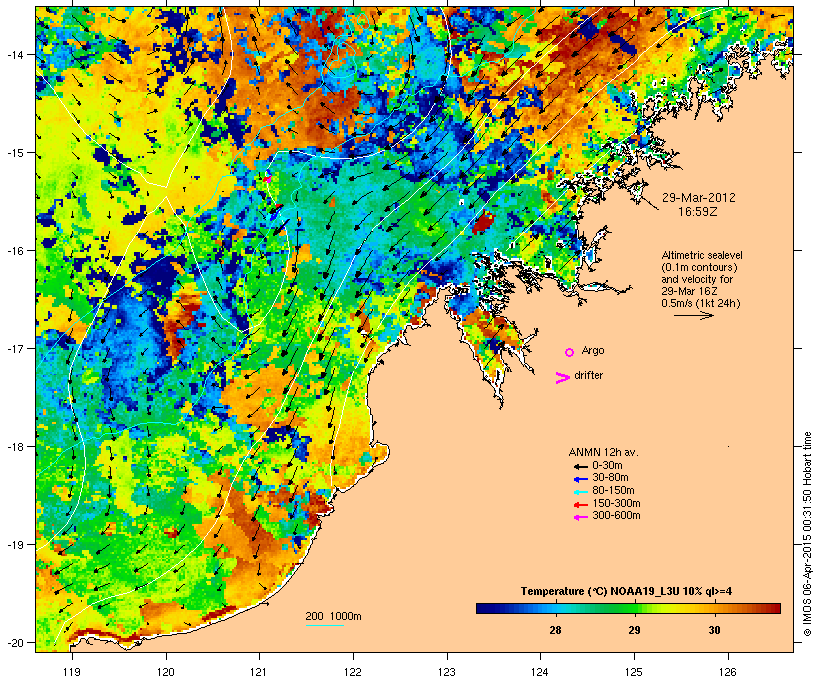The width and height of the screenshot is (820, 680).
Task: Click the drifter legend label
Action: (588, 375)
